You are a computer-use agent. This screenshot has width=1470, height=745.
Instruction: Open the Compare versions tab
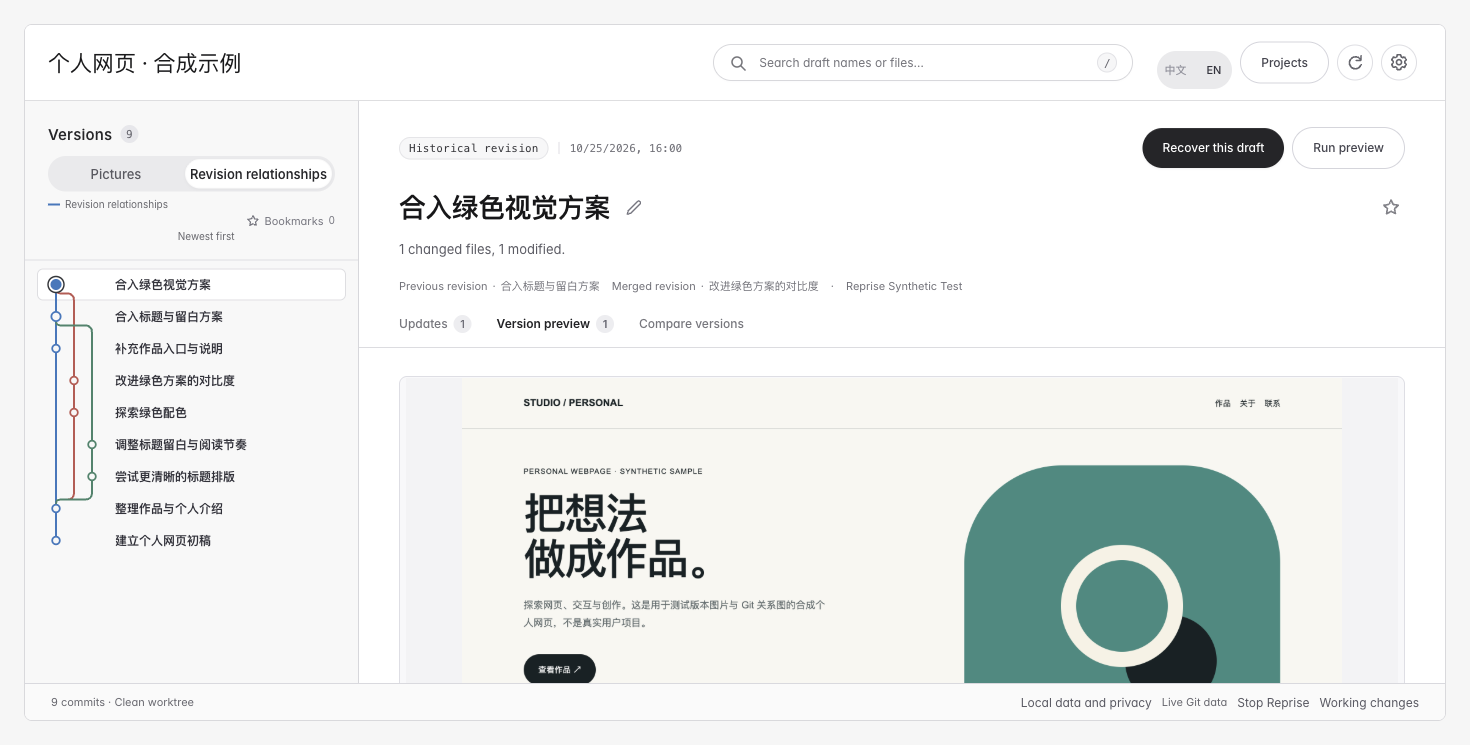coord(691,324)
